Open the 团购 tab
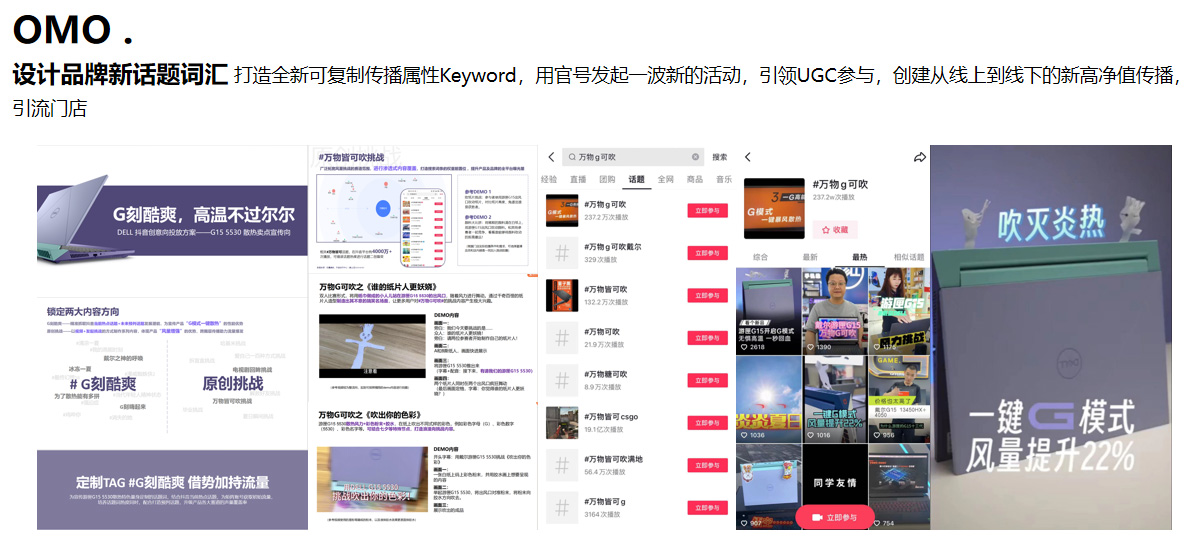The height and width of the screenshot is (551, 1198). (607, 179)
